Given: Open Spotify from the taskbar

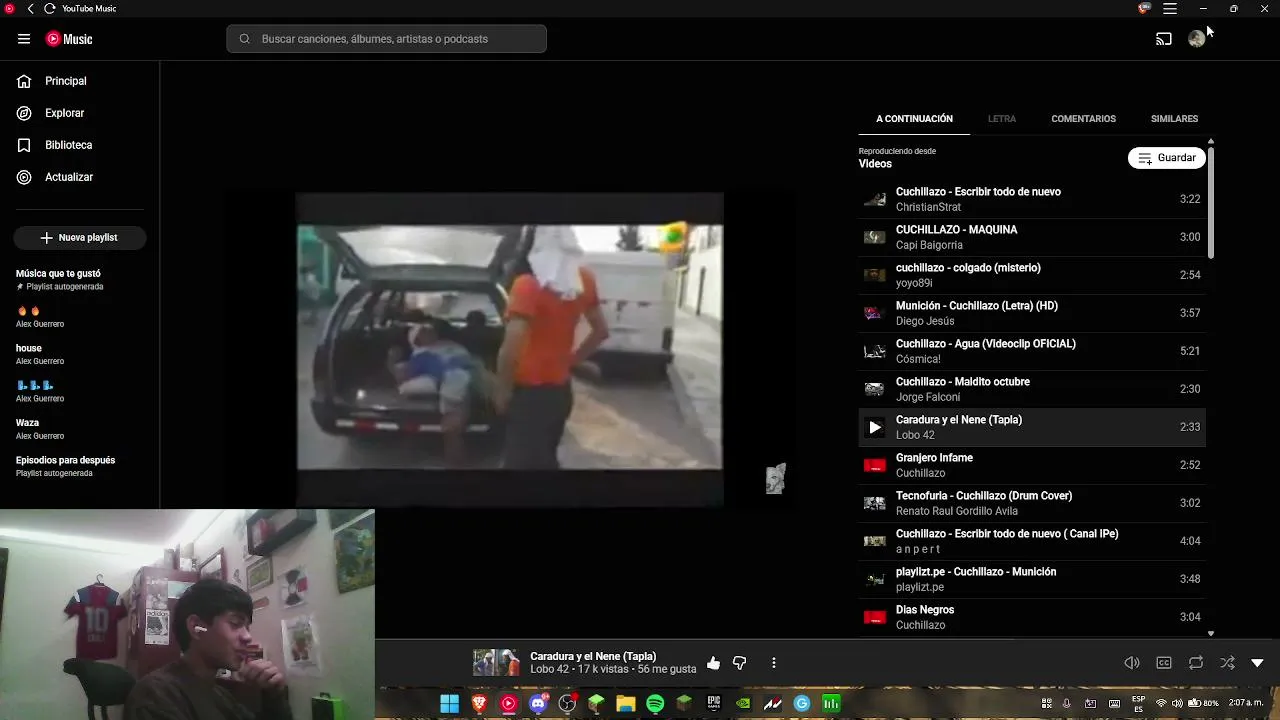Looking at the screenshot, I should click(655, 704).
